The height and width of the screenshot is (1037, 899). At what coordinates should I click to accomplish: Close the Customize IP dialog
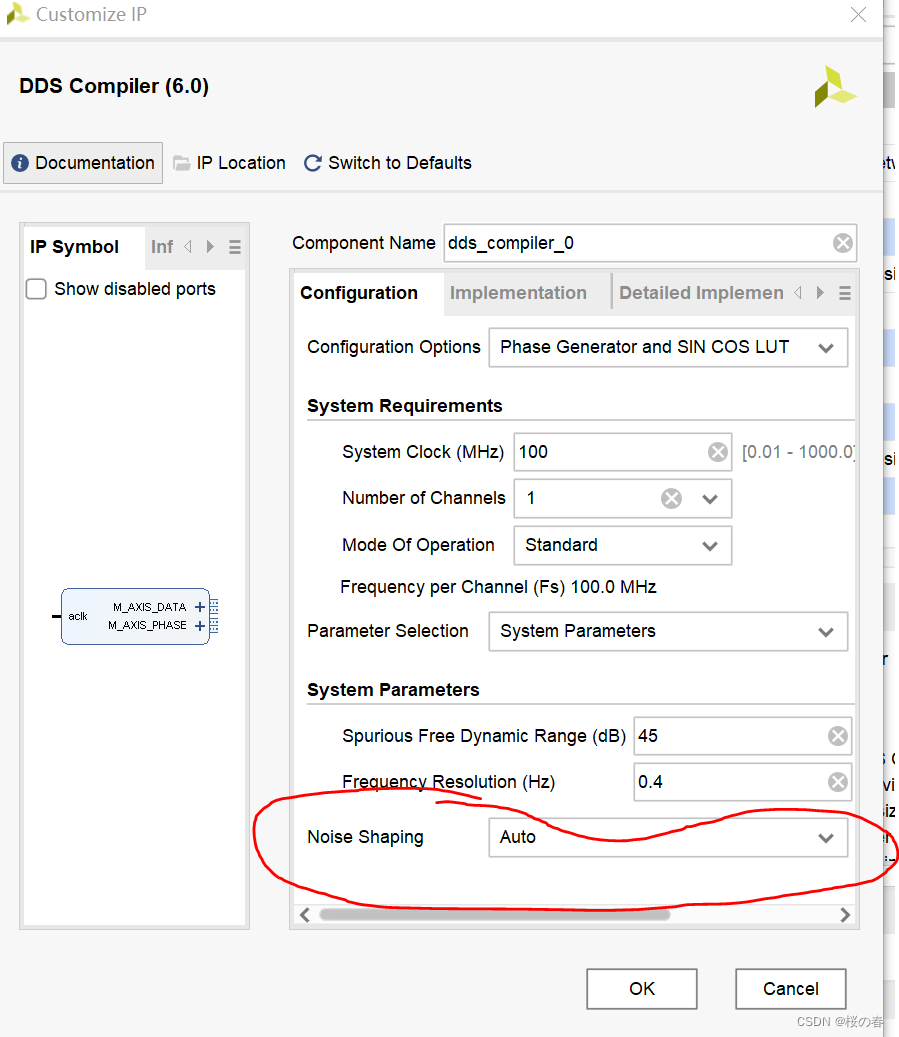point(859,15)
